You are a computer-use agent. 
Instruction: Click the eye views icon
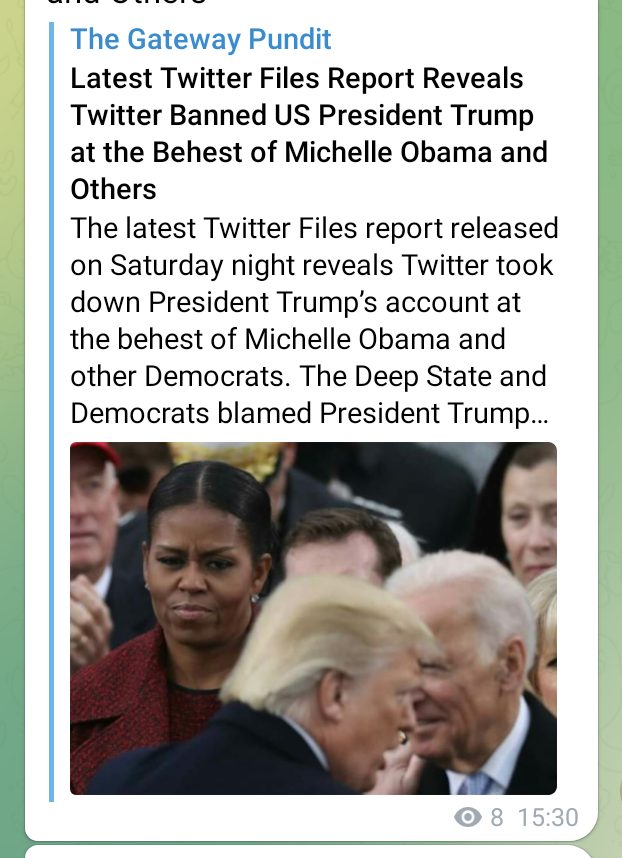(468, 818)
